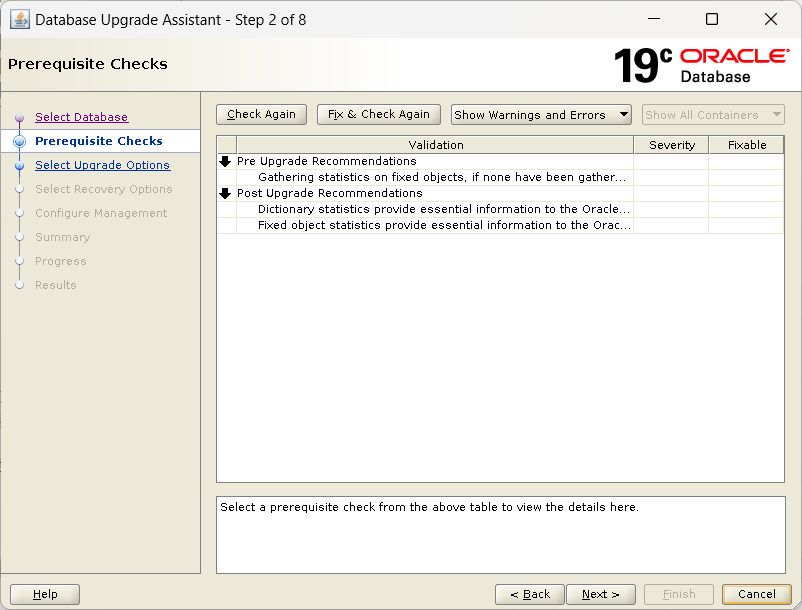Click the Java application icon in title bar
This screenshot has width=802, height=610.
click(20, 19)
